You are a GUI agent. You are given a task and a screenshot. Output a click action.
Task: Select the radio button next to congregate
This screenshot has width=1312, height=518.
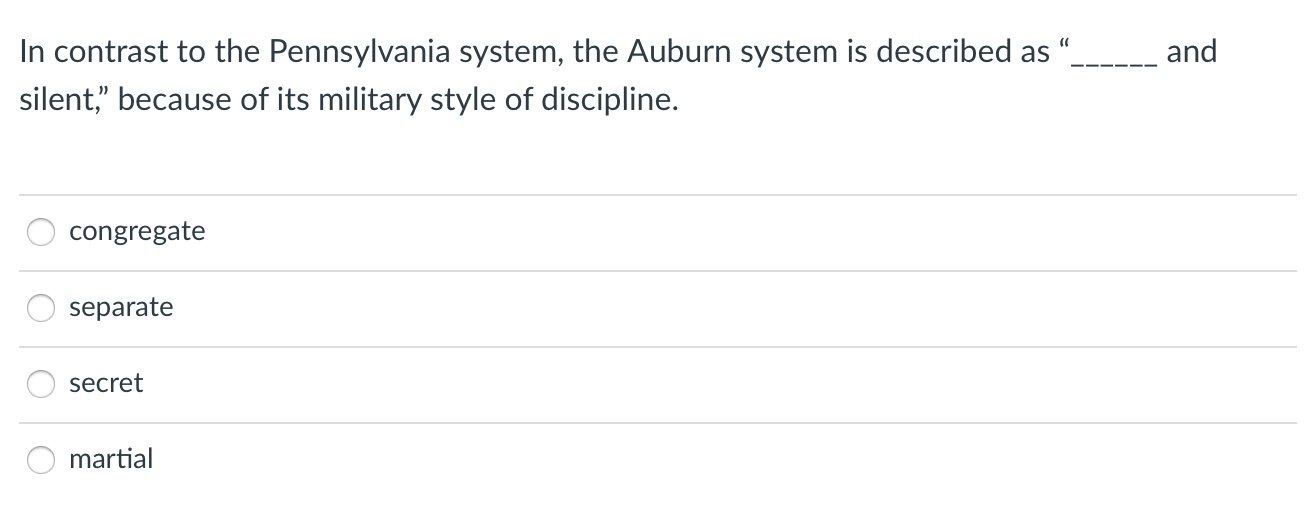coord(41,233)
